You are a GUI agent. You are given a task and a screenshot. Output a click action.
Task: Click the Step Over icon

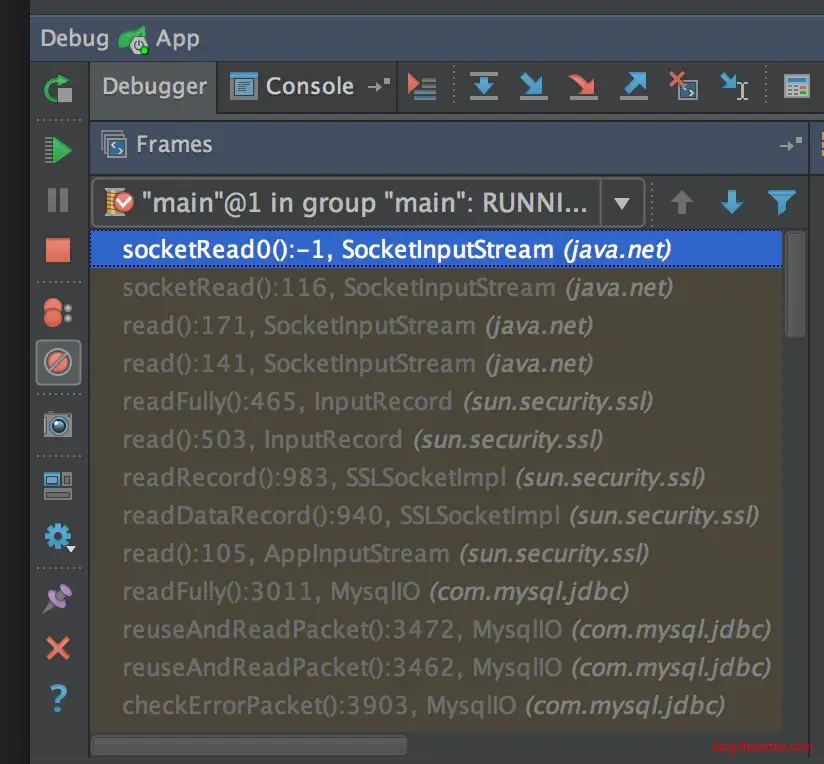[484, 86]
